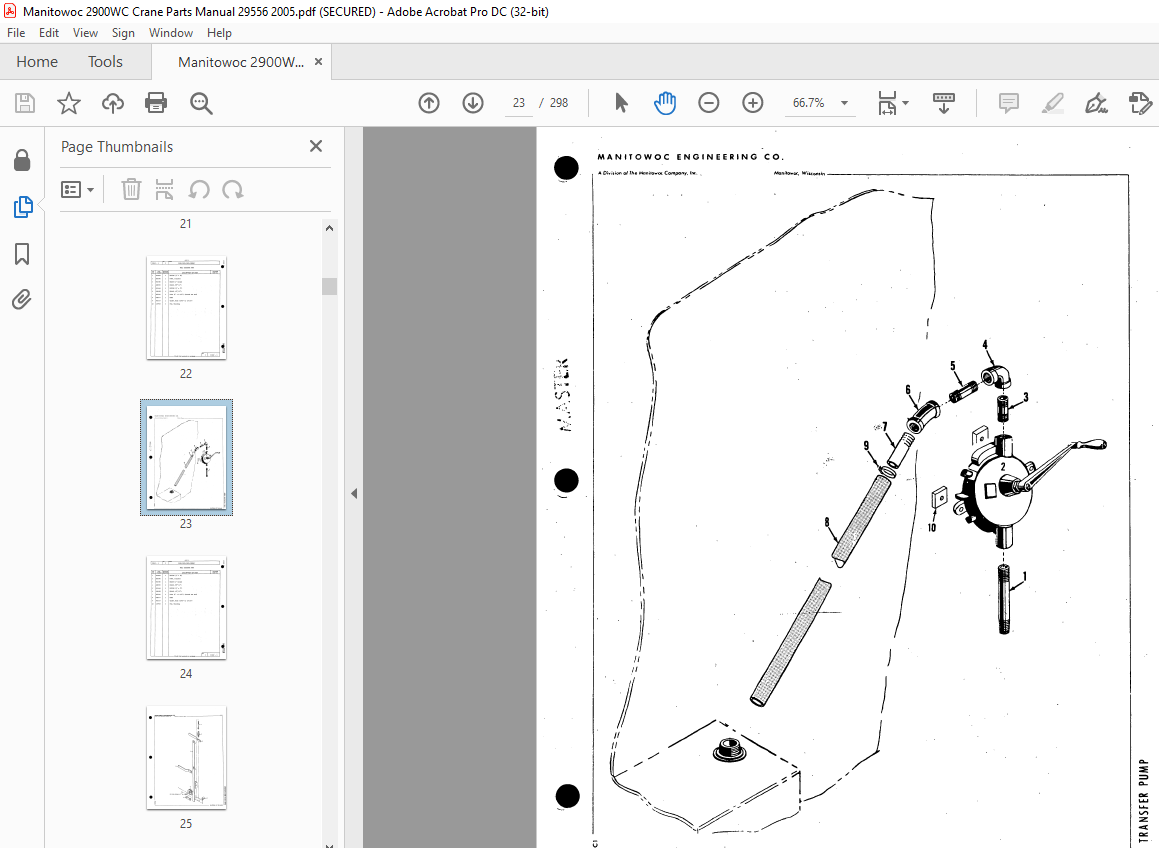Screen dimensions: 1159x848
Task: Zoom in with plus button
Action: point(752,103)
